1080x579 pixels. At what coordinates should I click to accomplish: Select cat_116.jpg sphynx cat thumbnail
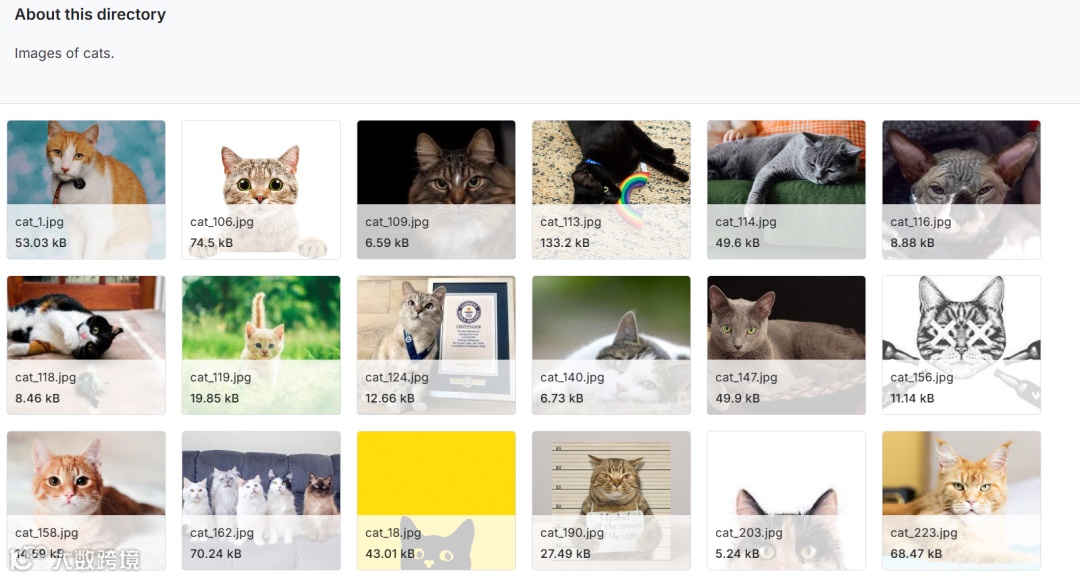[961, 190]
